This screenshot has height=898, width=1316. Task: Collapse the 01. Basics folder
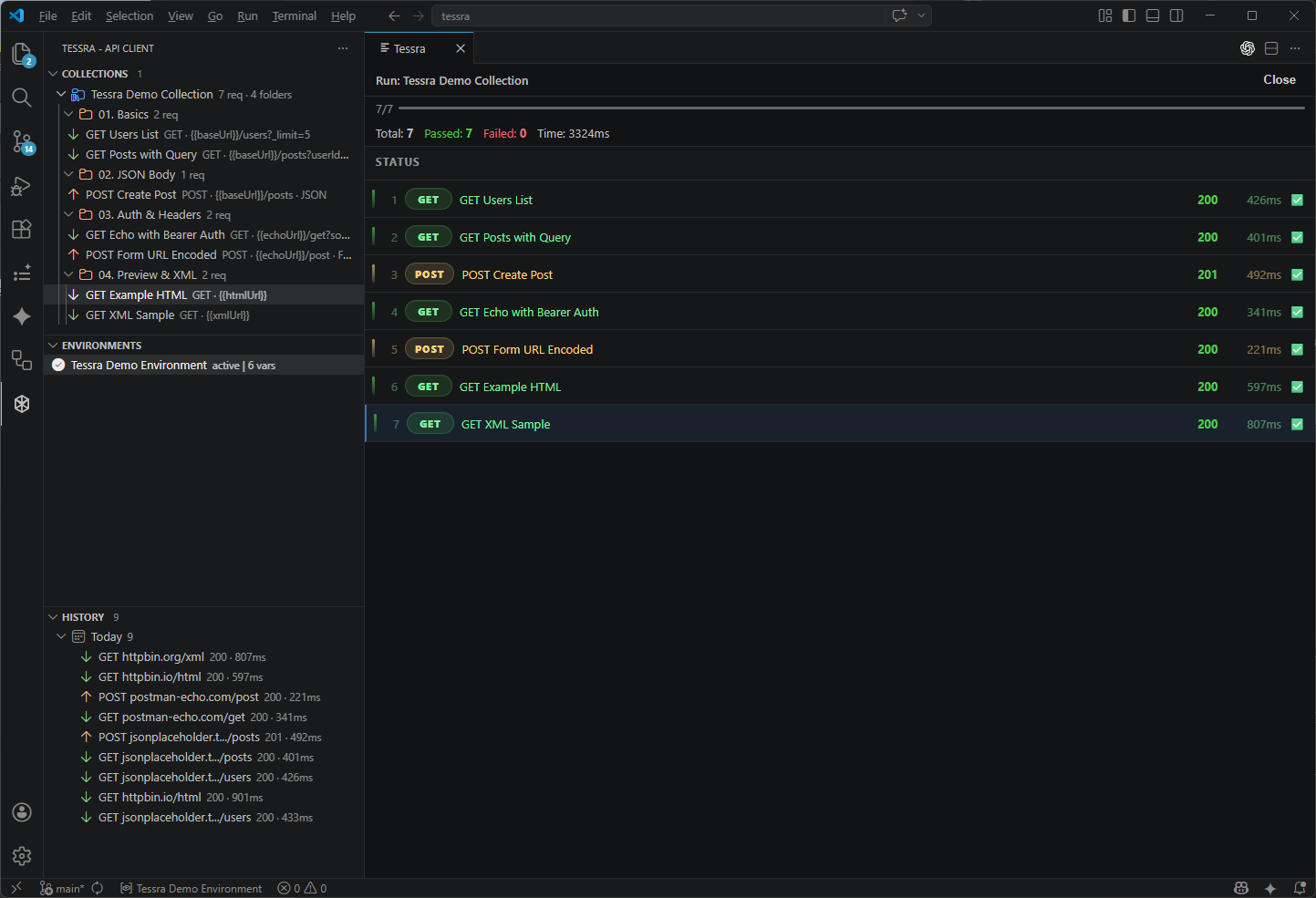(x=68, y=114)
